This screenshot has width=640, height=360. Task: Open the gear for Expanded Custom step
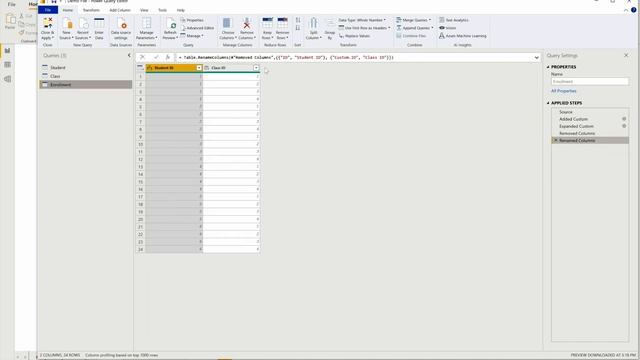pos(624,126)
